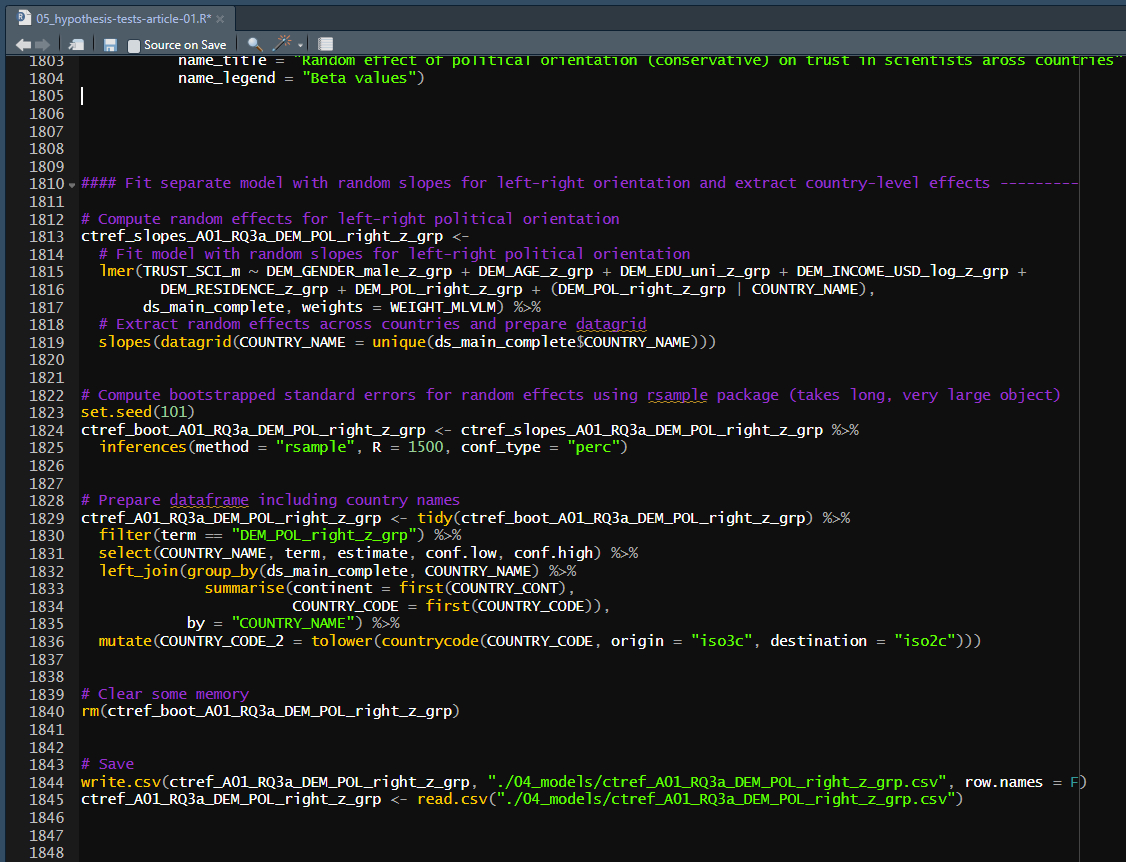The height and width of the screenshot is (862, 1126).
Task: Go forward to next source location
Action: tap(42, 44)
